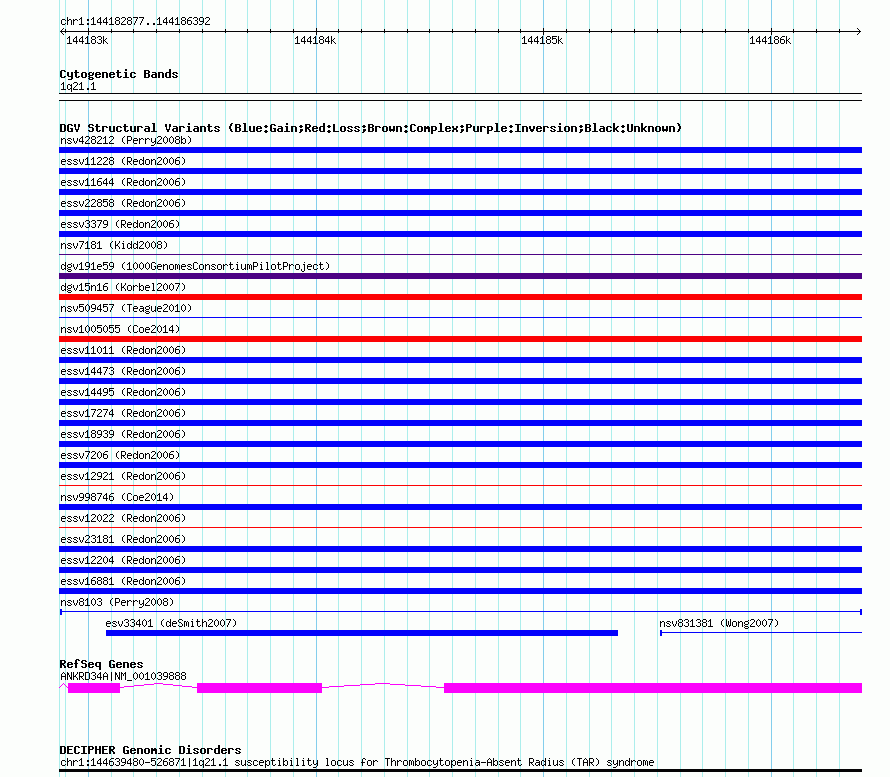Click the second magenta ANKRD34A exon block
The width and height of the screenshot is (890, 777).
259,688
